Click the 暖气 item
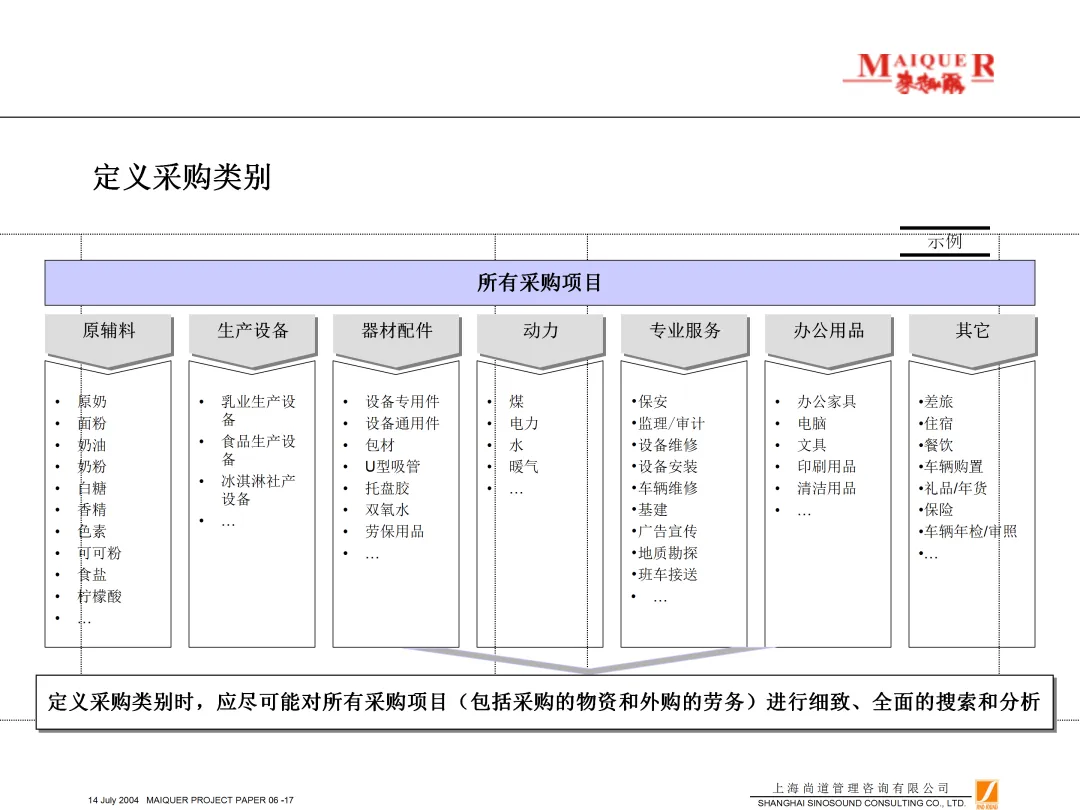1080x810 pixels. (x=524, y=466)
